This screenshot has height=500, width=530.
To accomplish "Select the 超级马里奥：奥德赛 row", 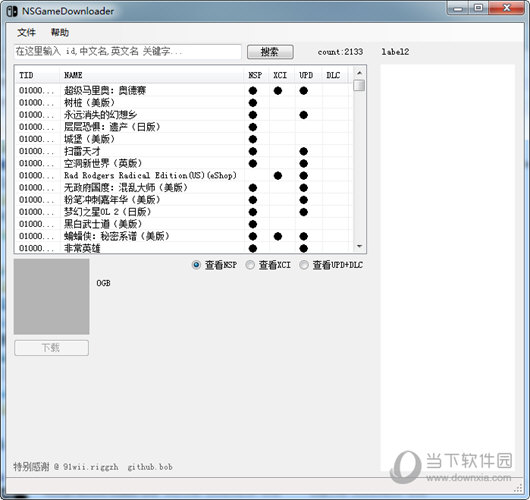I will 183,91.
